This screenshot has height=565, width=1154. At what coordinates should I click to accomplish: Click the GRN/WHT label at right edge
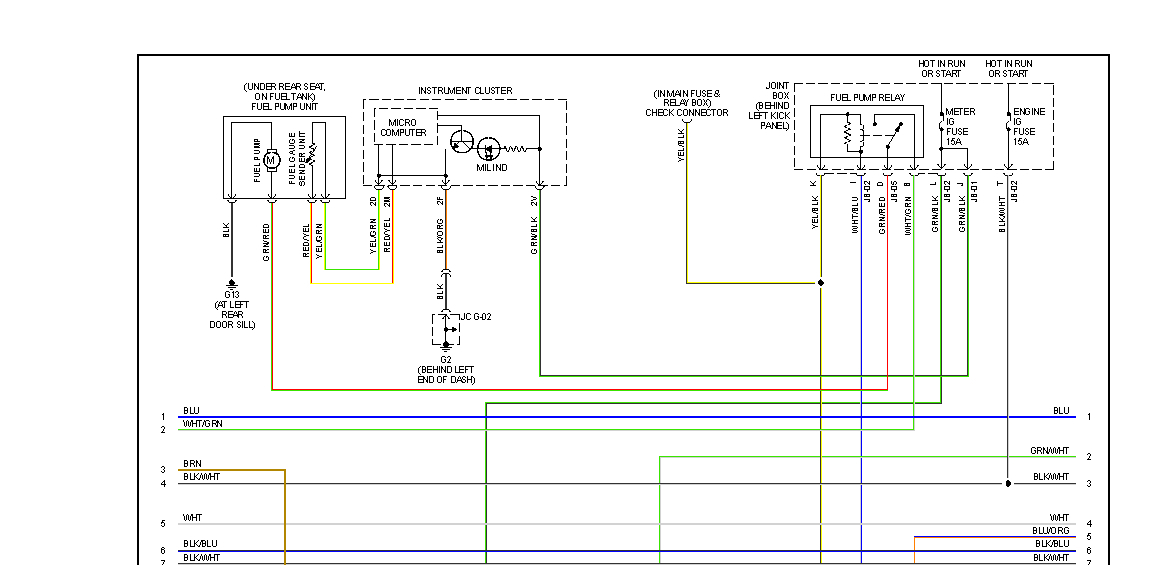[x=1050, y=451]
